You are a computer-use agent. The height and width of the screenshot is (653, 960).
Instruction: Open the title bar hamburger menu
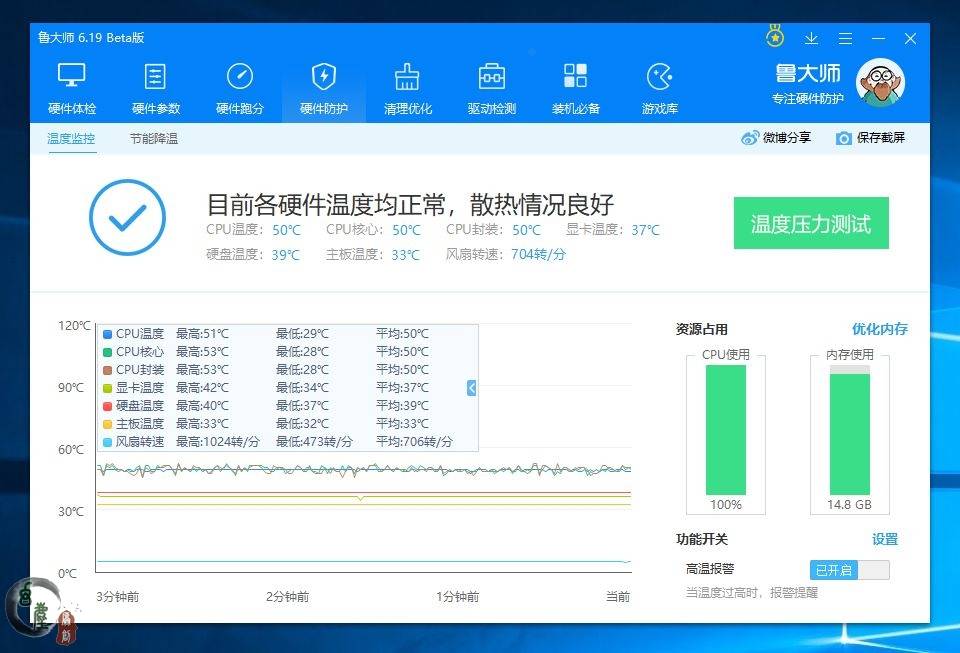(845, 38)
